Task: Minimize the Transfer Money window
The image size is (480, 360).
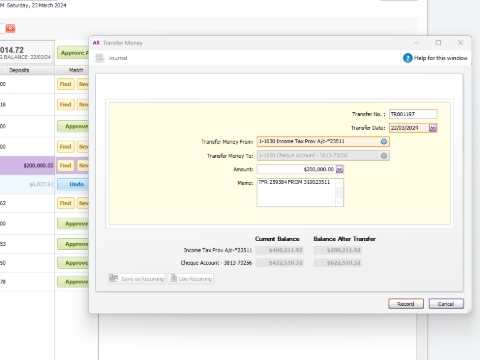Action: click(416, 43)
